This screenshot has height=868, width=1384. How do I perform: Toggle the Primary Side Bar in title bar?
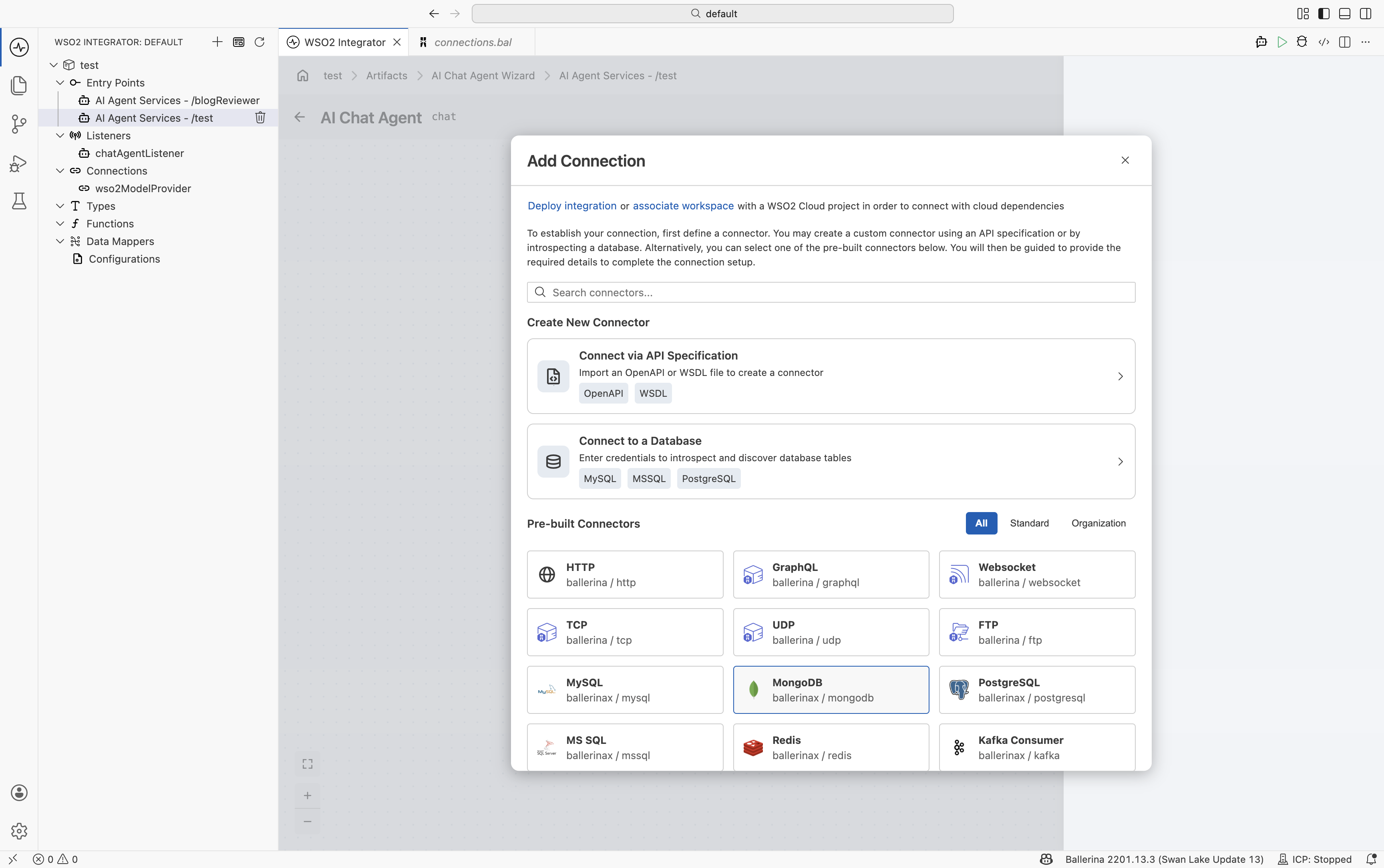coord(1324,14)
